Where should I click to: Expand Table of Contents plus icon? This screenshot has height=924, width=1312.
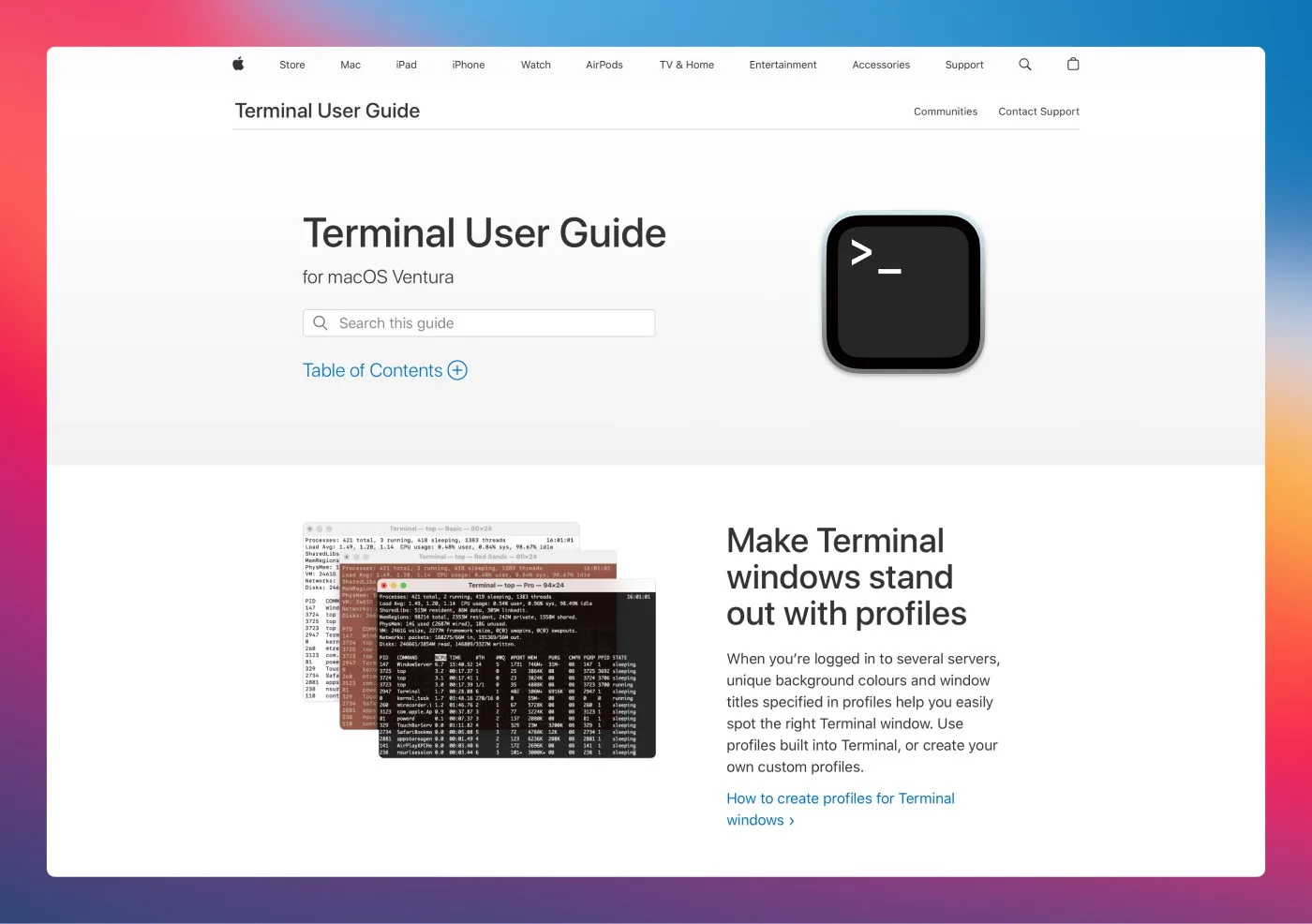point(457,370)
